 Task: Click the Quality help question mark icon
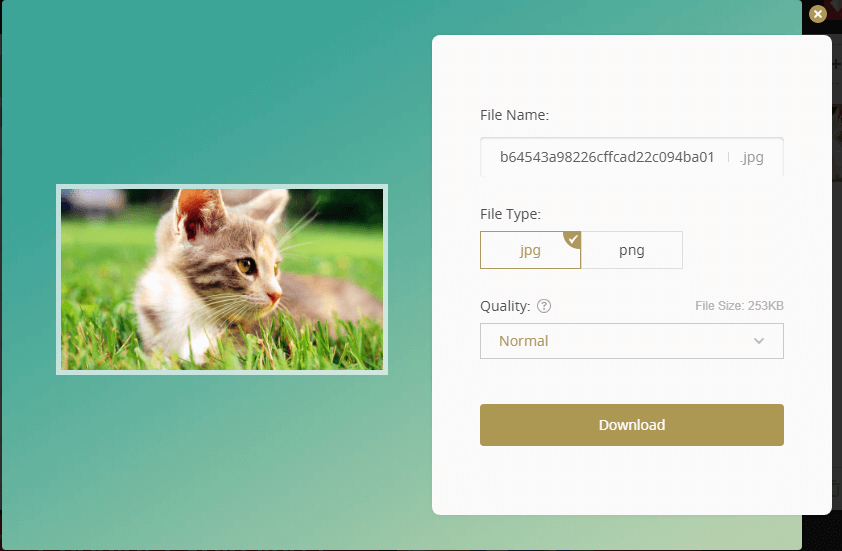(544, 306)
